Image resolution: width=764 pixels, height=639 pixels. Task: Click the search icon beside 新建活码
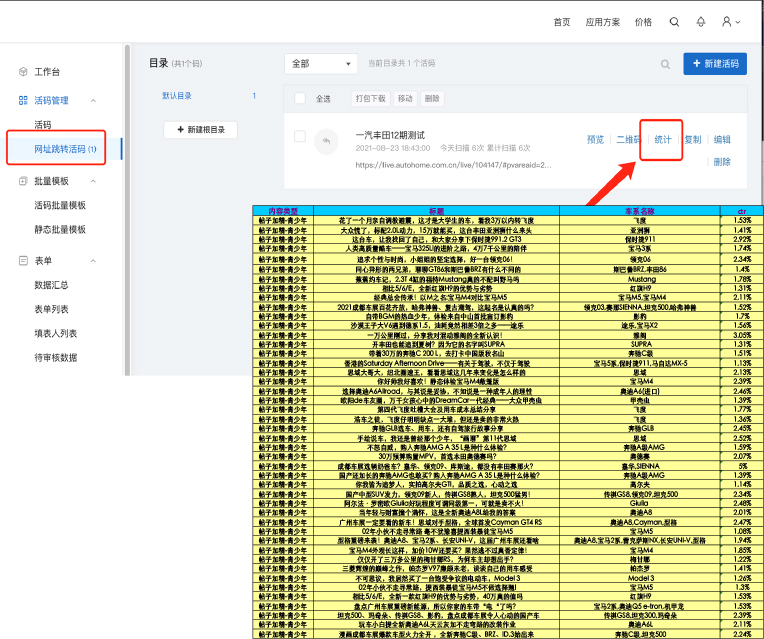665,64
